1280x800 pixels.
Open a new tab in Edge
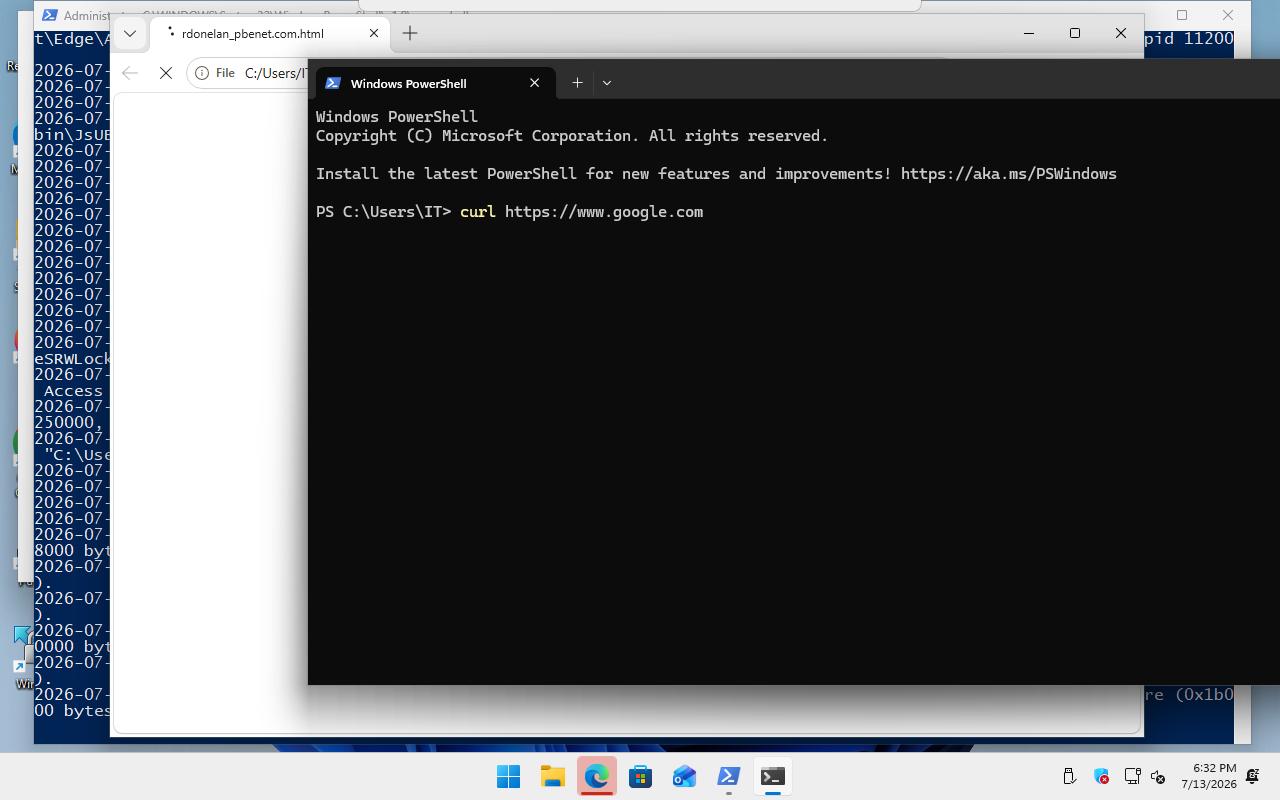pyautogui.click(x=410, y=33)
